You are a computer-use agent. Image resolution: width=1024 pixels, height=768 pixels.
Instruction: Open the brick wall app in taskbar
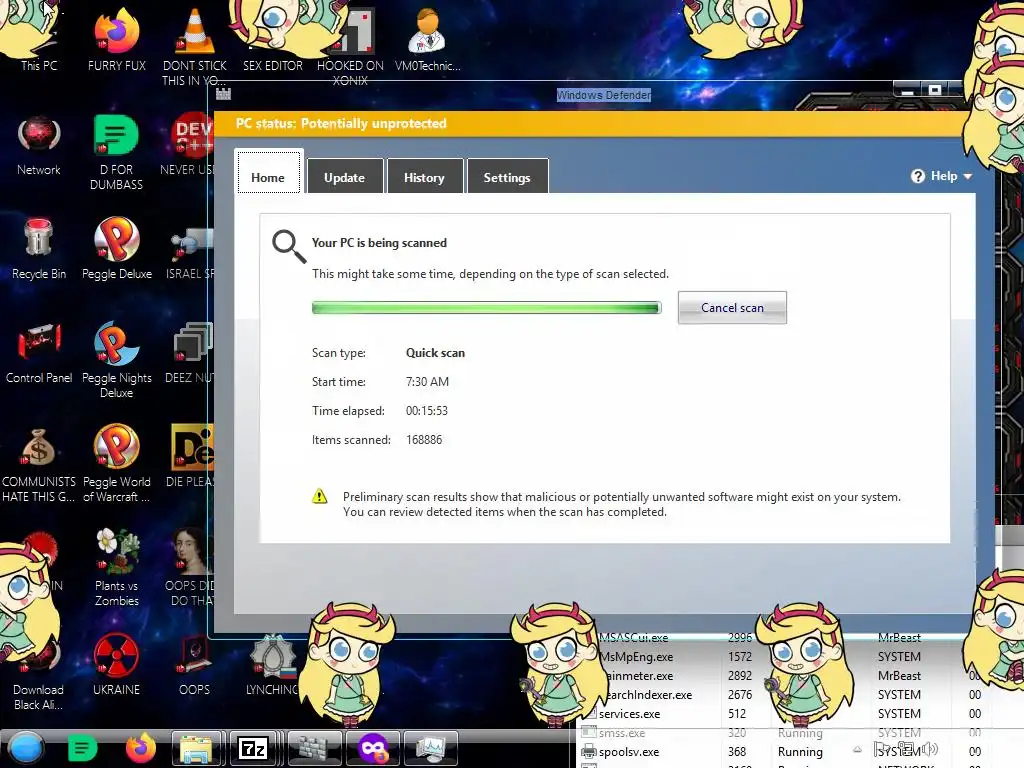point(315,748)
